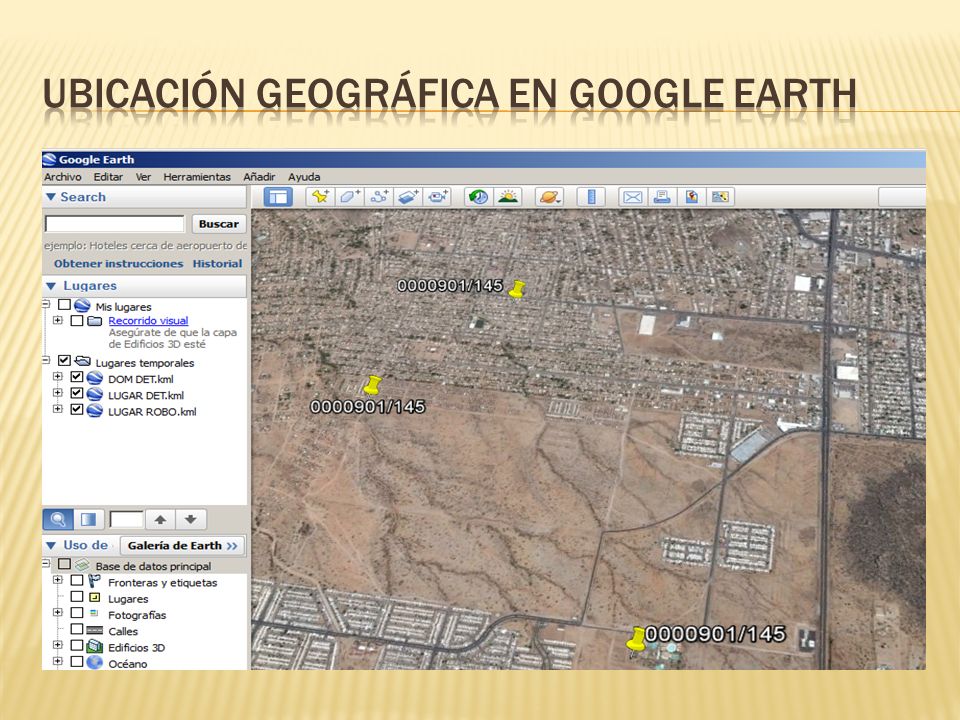
Task: Collapse the Uso de layers panel triangle
Action: (x=51, y=546)
